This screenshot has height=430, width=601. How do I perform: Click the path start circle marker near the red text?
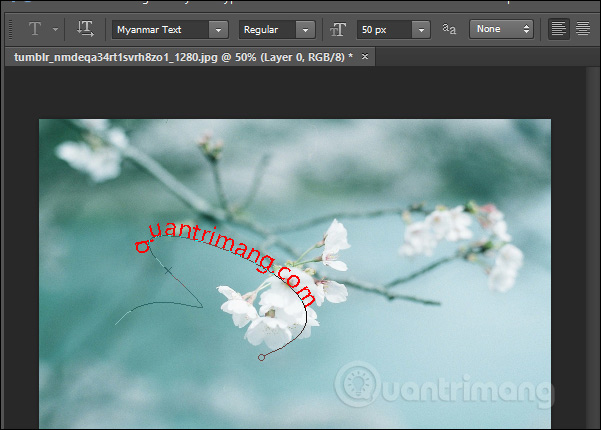click(x=142, y=246)
